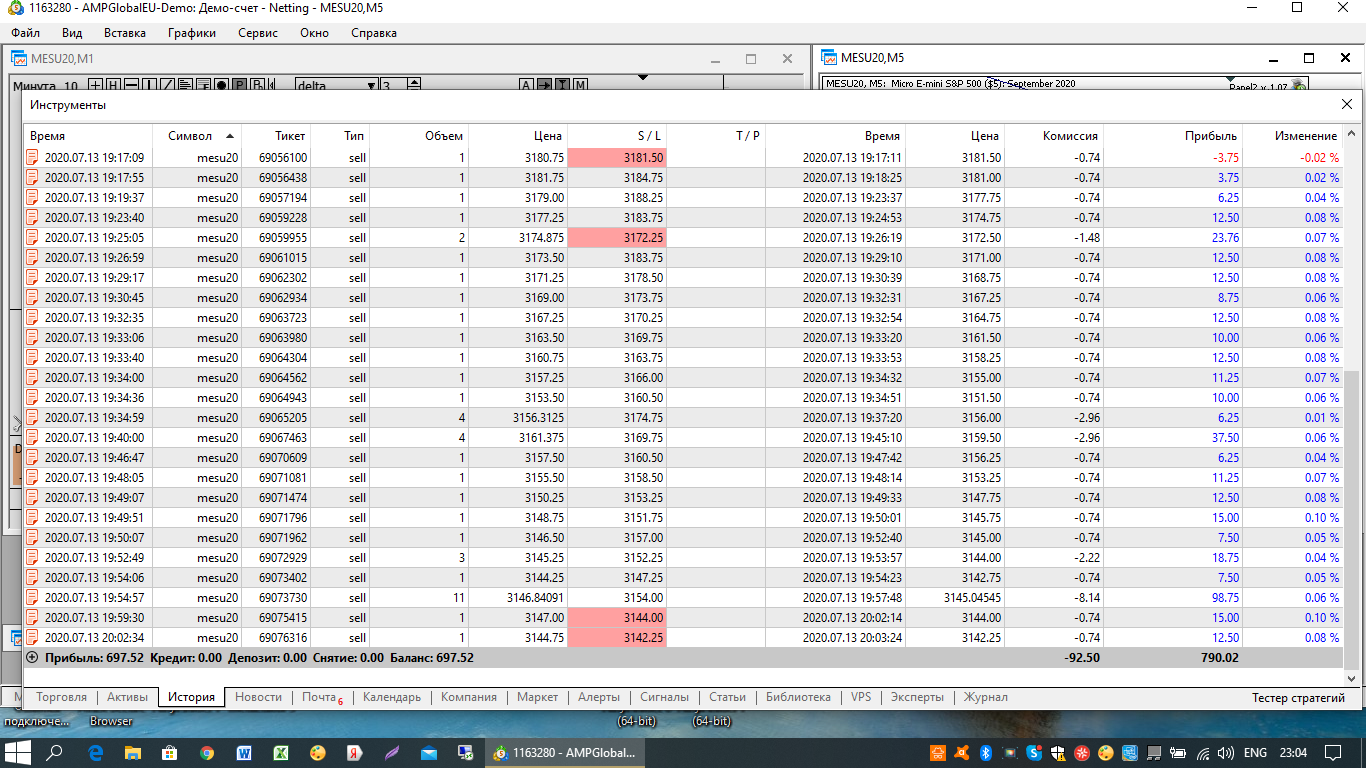Viewport: 1366px width, 768px height.
Task: Open the Справка menu
Action: 374,33
